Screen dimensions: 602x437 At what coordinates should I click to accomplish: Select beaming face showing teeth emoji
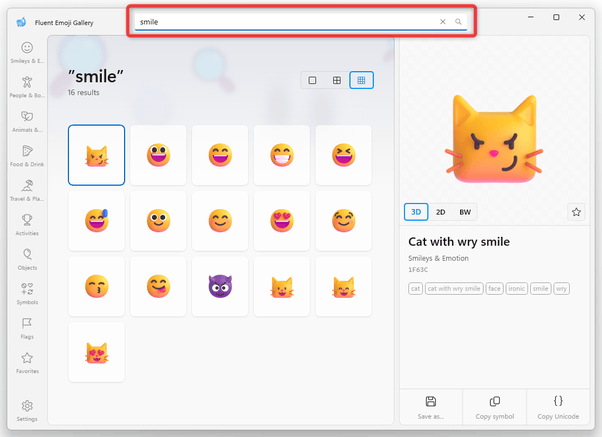coord(282,155)
